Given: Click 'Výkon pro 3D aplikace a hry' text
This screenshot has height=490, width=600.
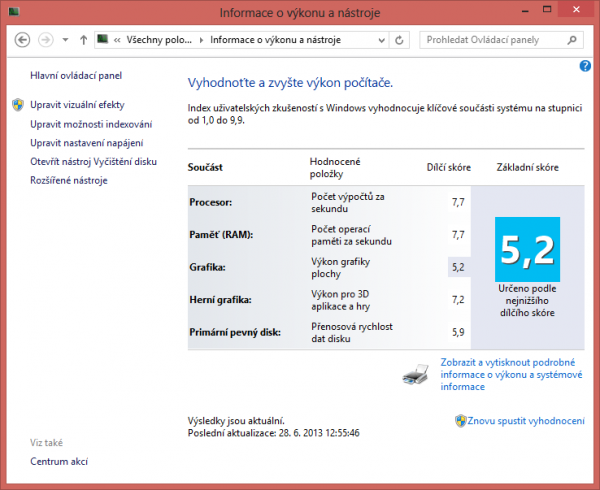Looking at the screenshot, I should 341,300.
